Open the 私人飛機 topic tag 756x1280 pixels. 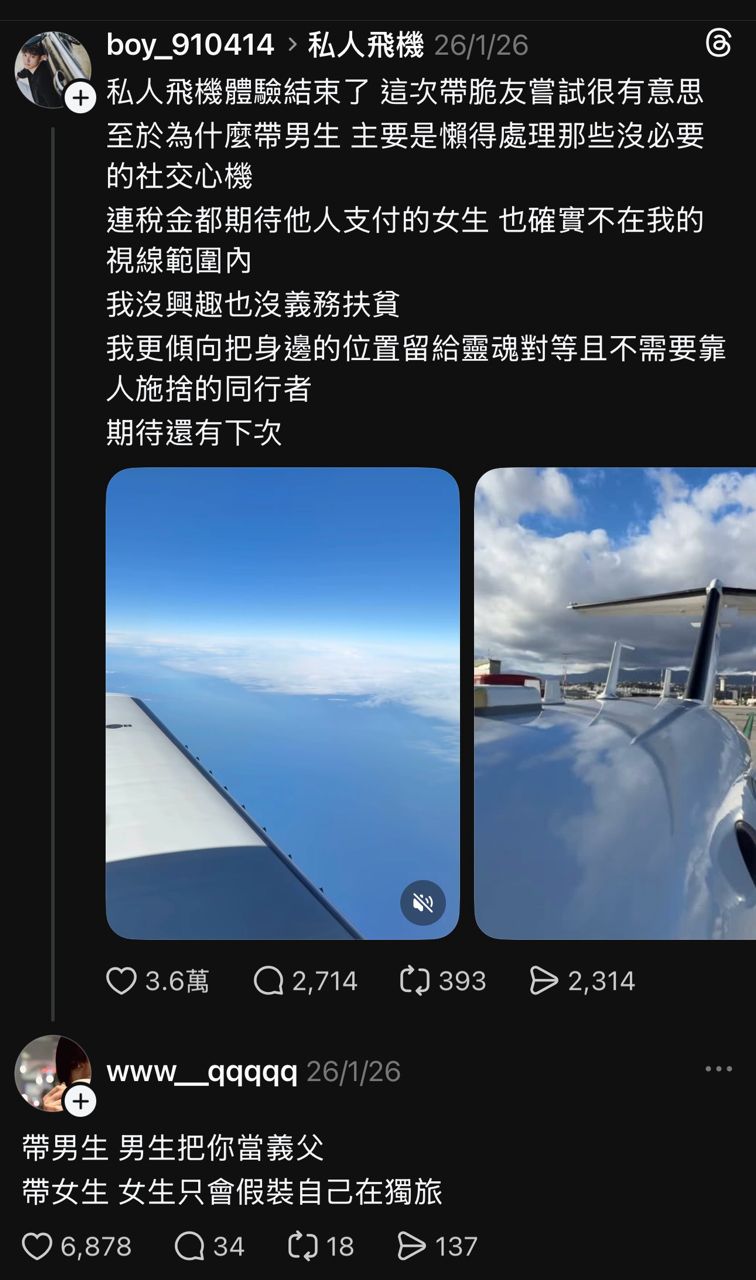(x=365, y=45)
